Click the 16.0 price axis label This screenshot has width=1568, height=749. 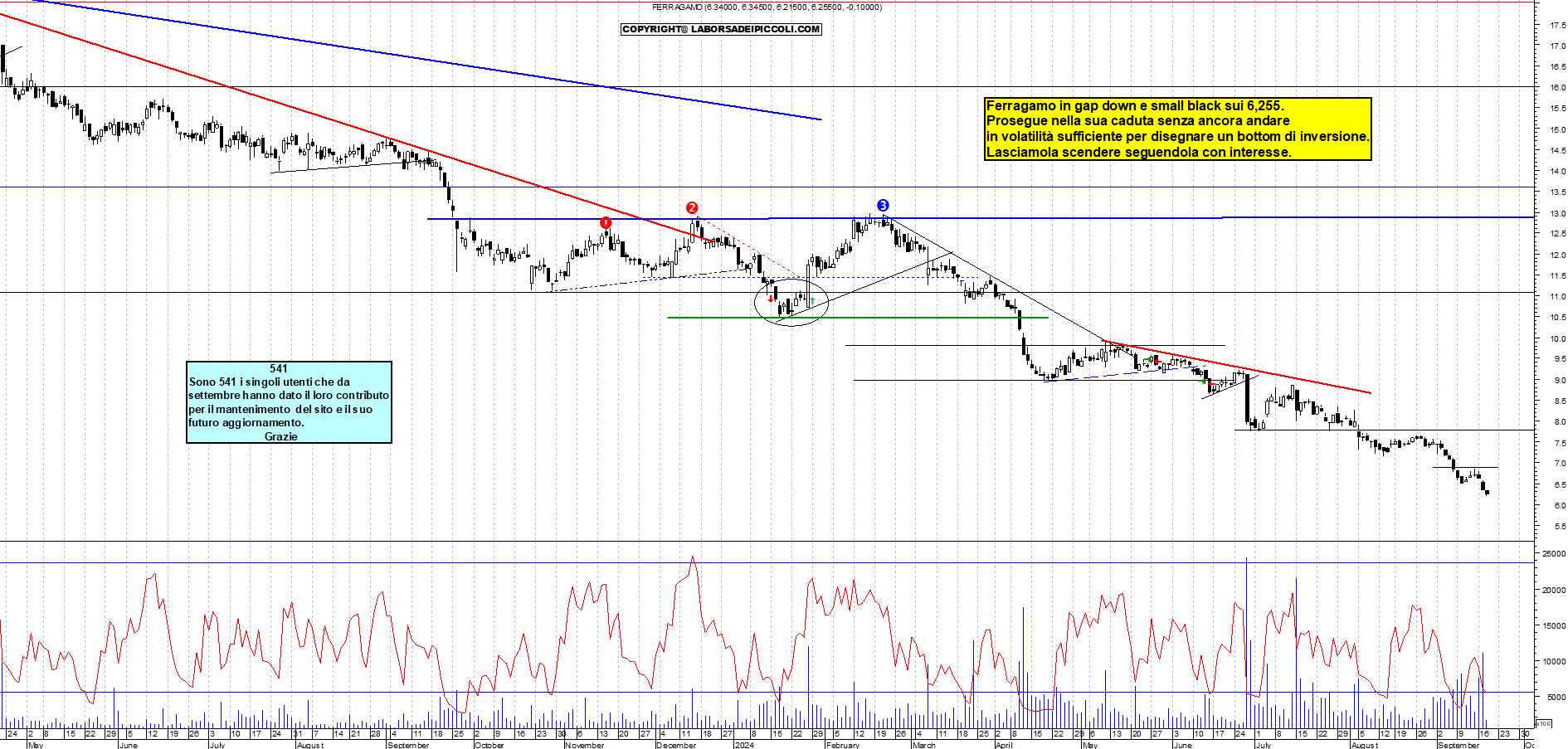pos(1558,88)
